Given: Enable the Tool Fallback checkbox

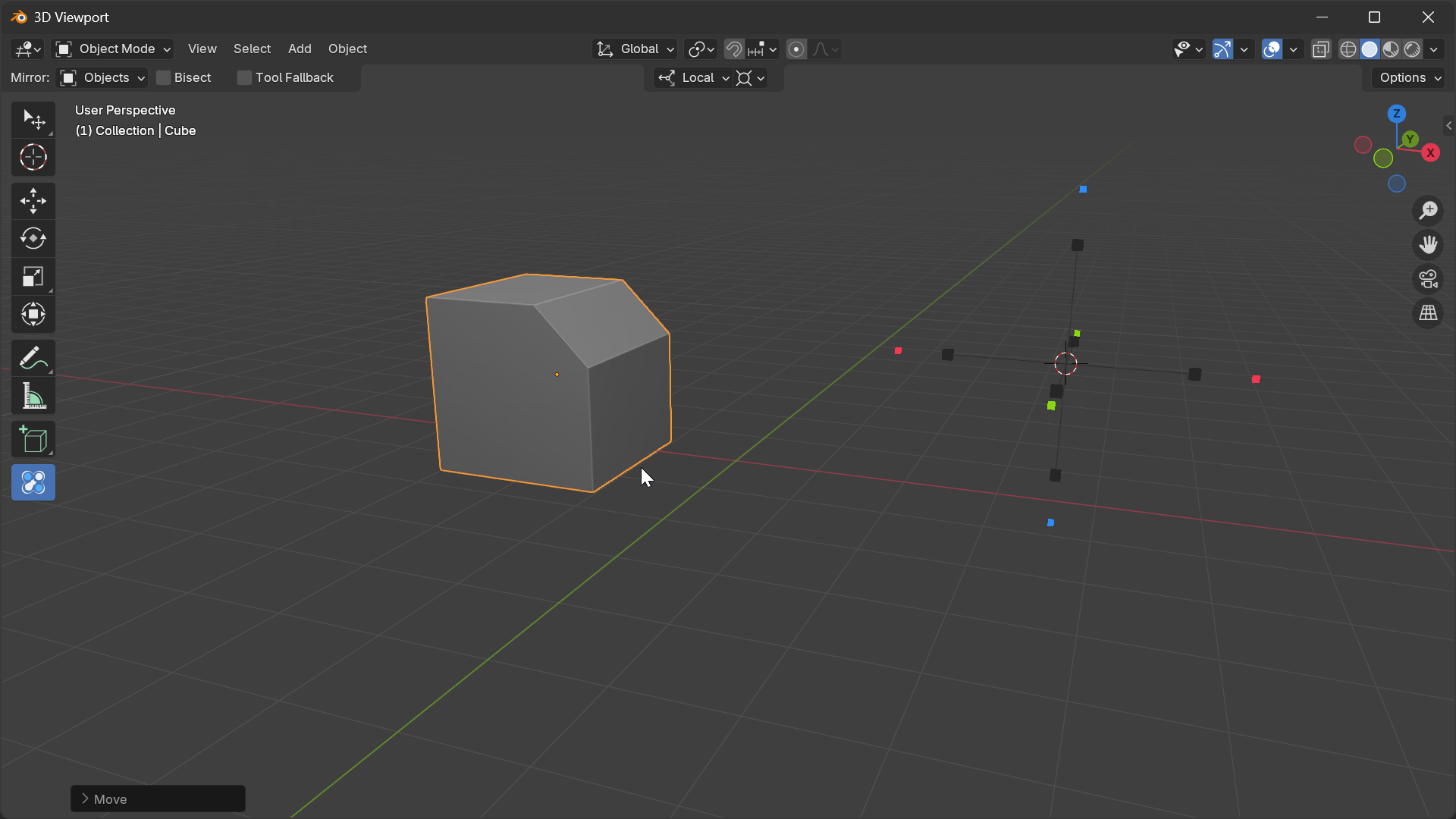Looking at the screenshot, I should [x=244, y=78].
